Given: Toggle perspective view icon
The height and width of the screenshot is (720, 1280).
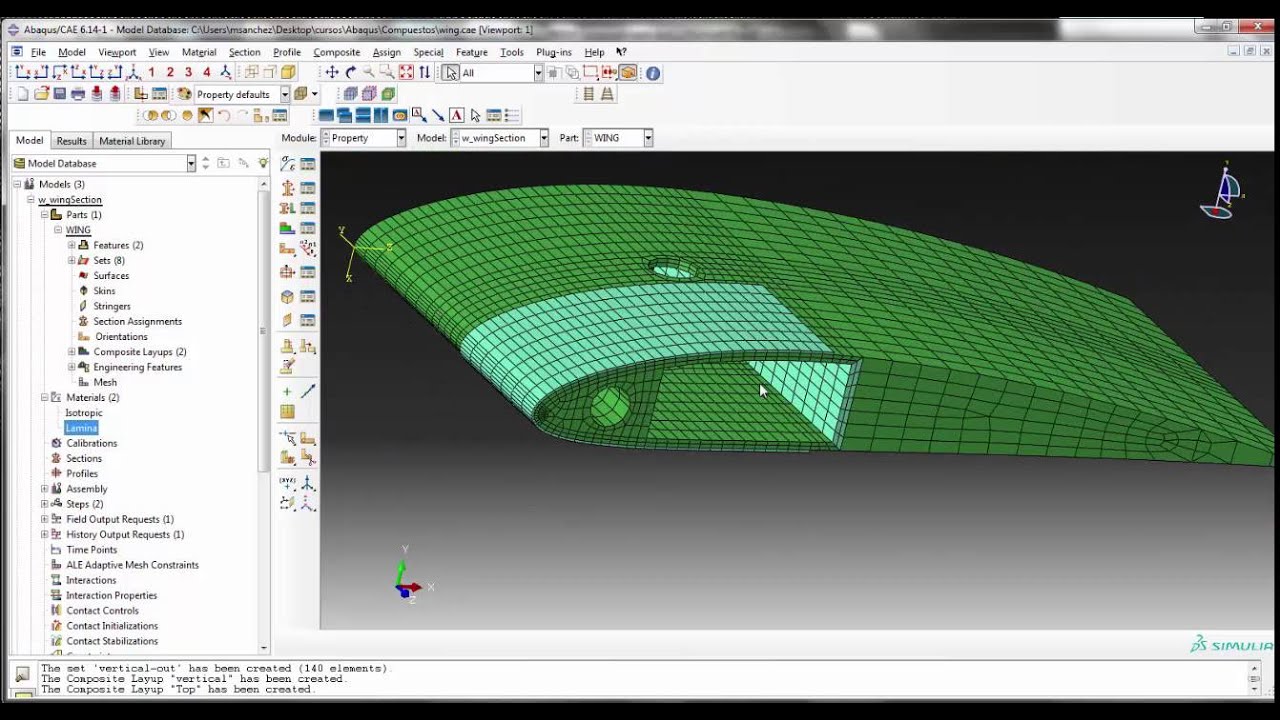Looking at the screenshot, I should point(608,94).
